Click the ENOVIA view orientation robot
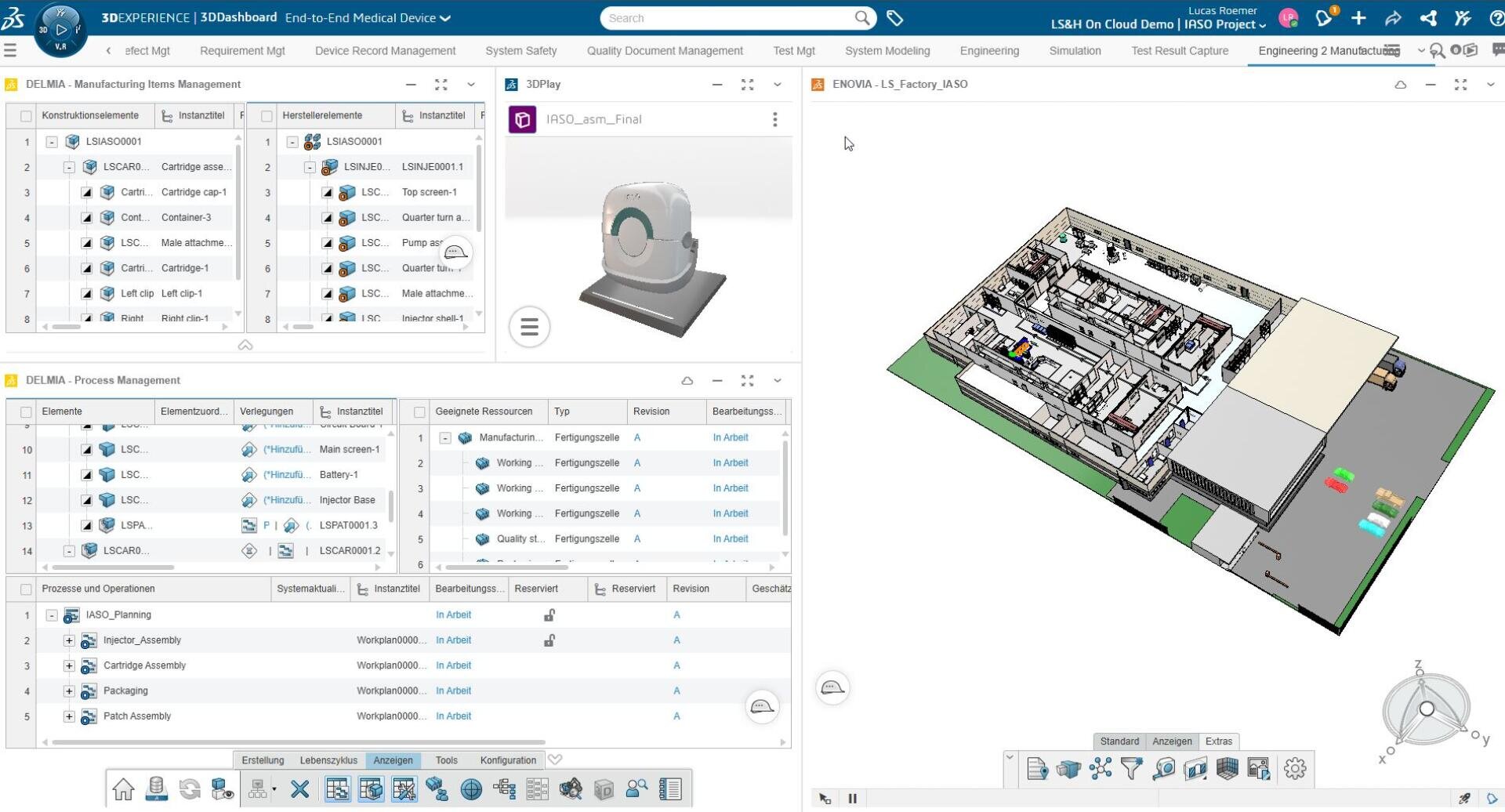The height and width of the screenshot is (812, 1505). click(x=1426, y=709)
